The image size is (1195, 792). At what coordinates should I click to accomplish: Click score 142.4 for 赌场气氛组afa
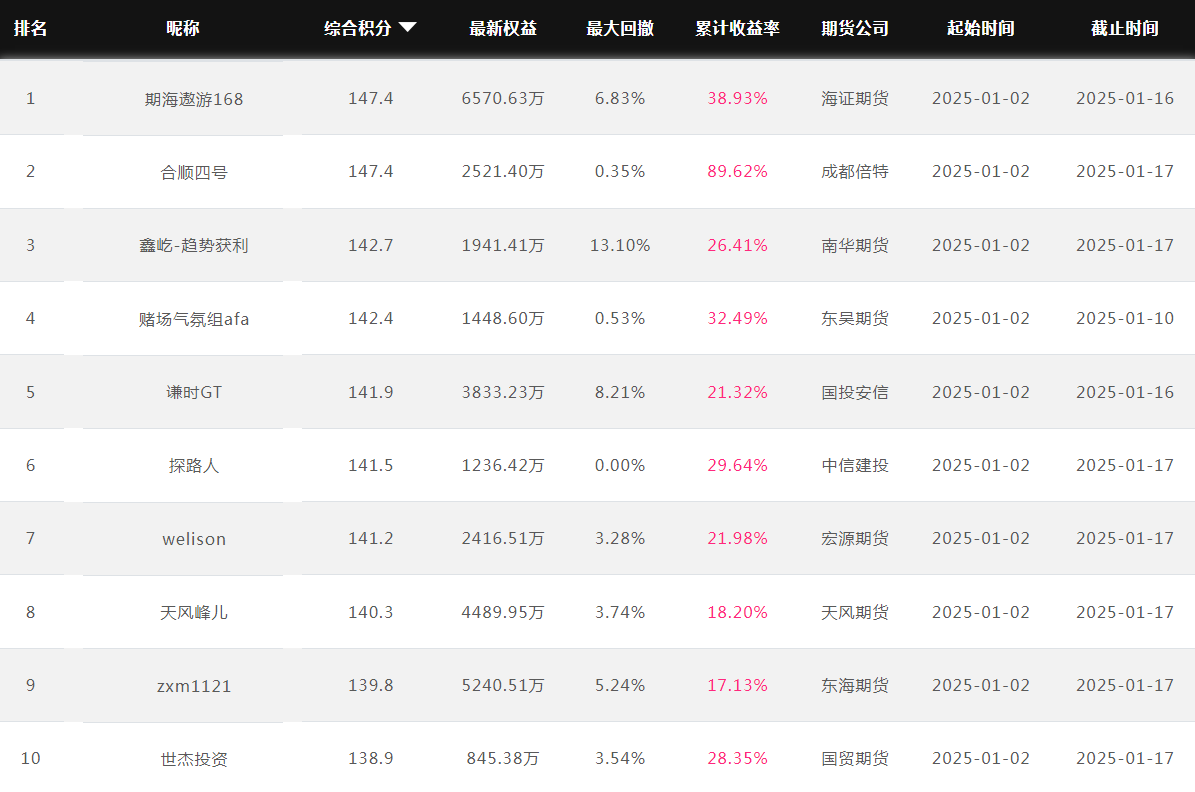(370, 319)
